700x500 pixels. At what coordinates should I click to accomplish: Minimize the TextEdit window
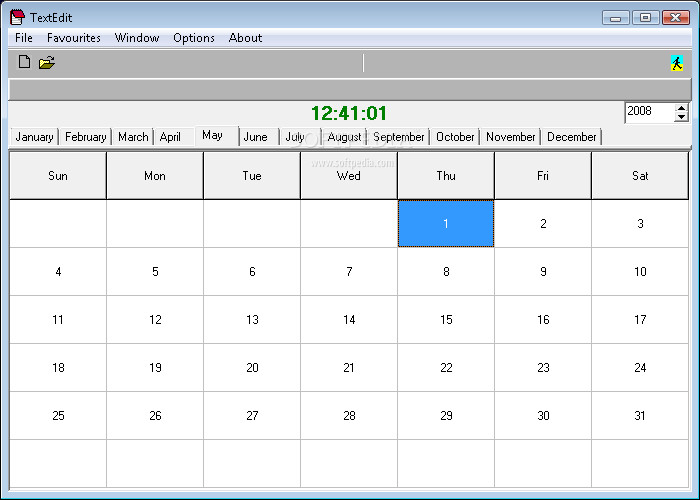click(616, 17)
